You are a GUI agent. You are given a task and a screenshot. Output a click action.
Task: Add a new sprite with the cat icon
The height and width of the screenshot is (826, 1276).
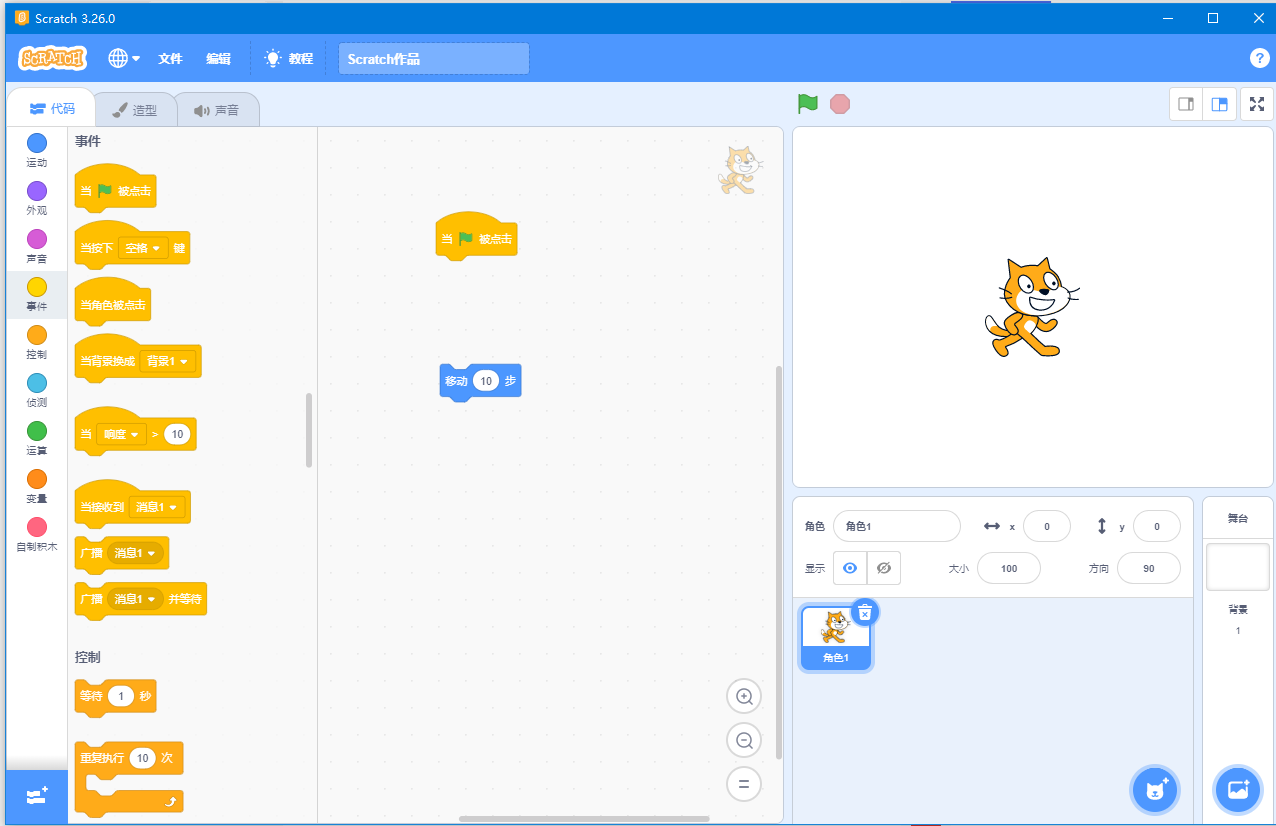(1154, 789)
